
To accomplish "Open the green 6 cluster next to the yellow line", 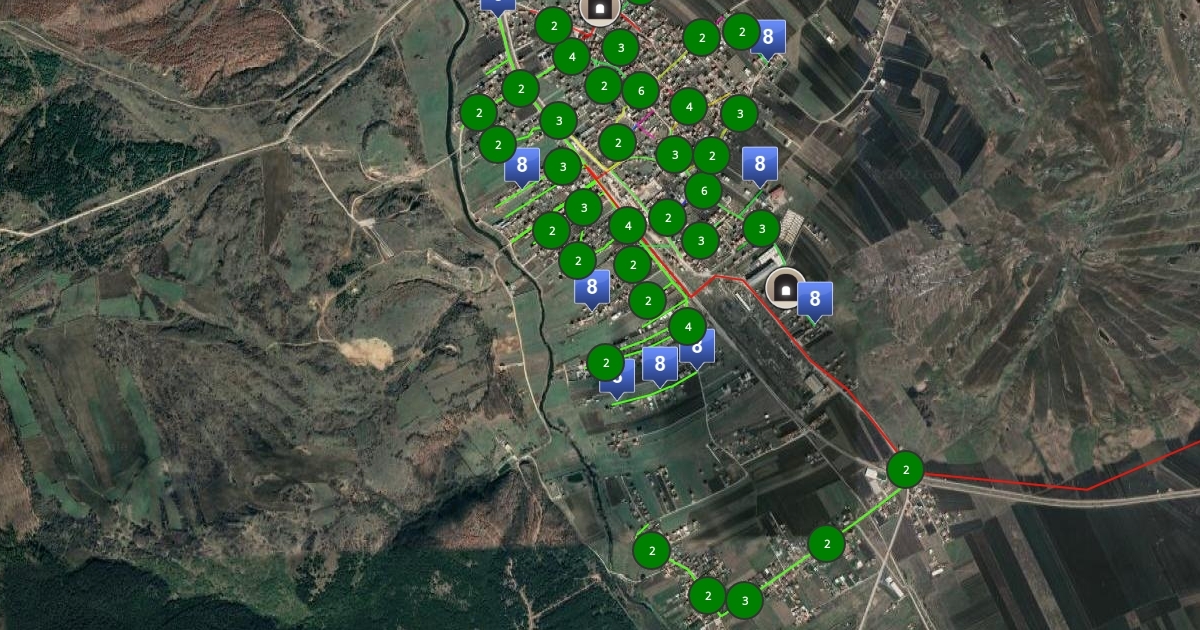I will tap(640, 92).
